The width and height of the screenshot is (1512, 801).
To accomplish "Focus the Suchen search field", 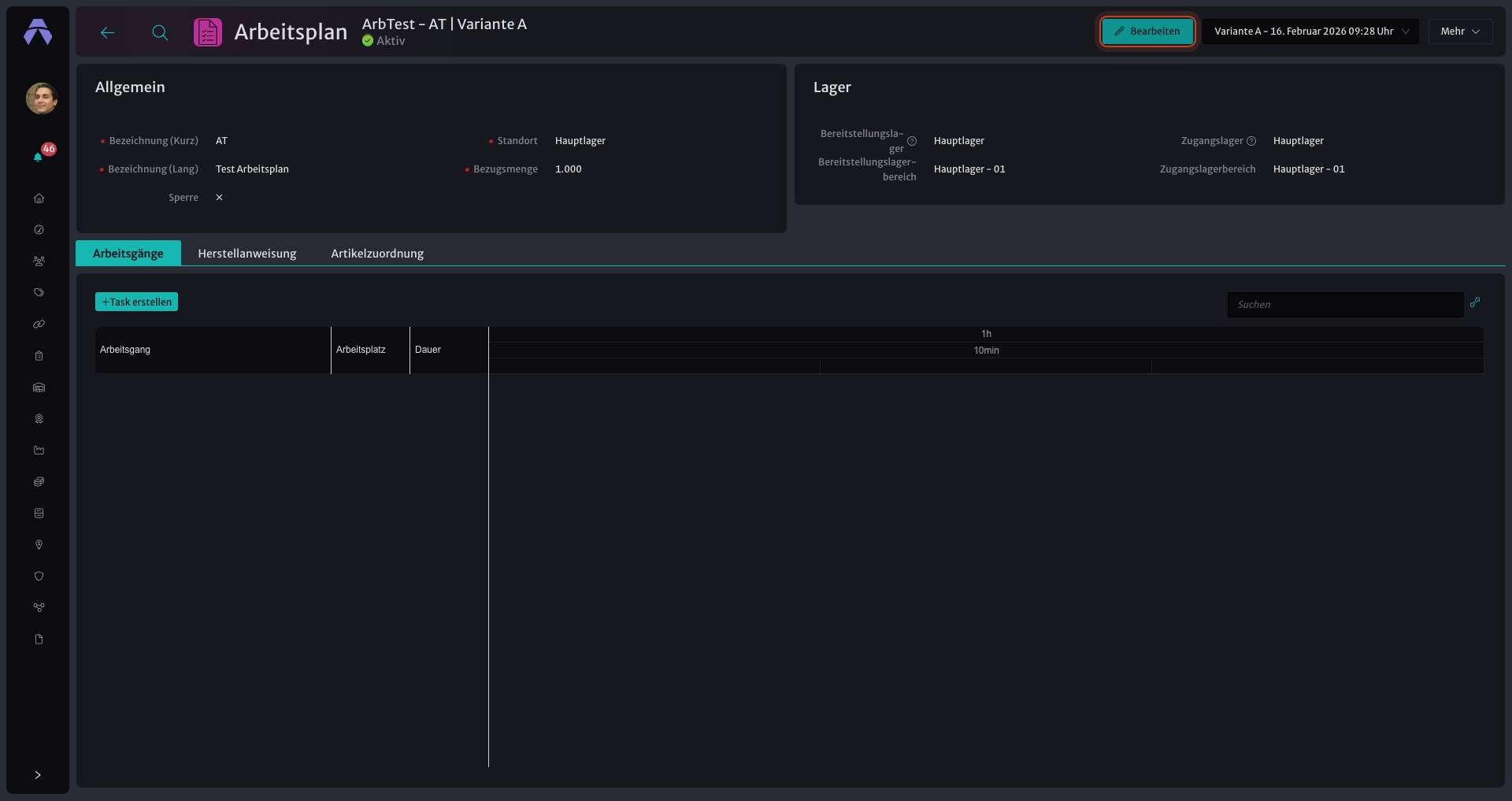I will (x=1345, y=305).
